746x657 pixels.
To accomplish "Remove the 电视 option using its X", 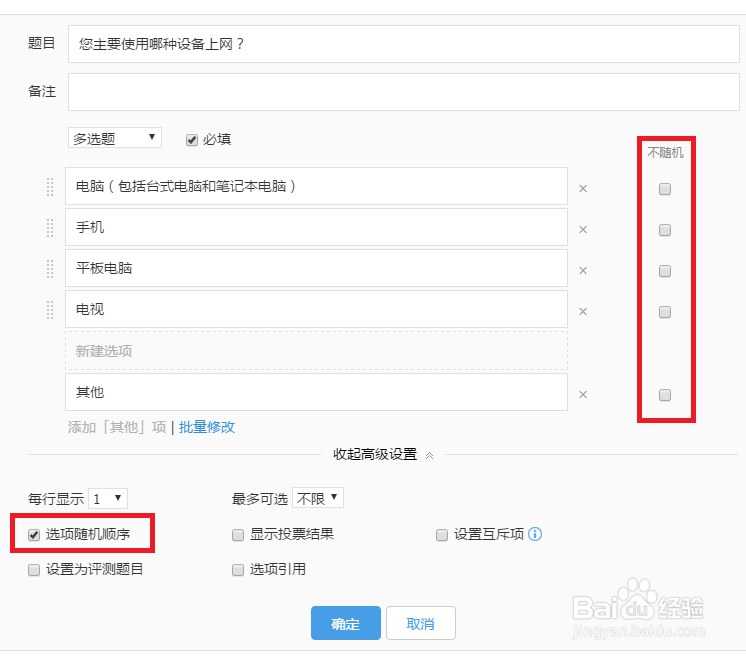I will pos(583,312).
